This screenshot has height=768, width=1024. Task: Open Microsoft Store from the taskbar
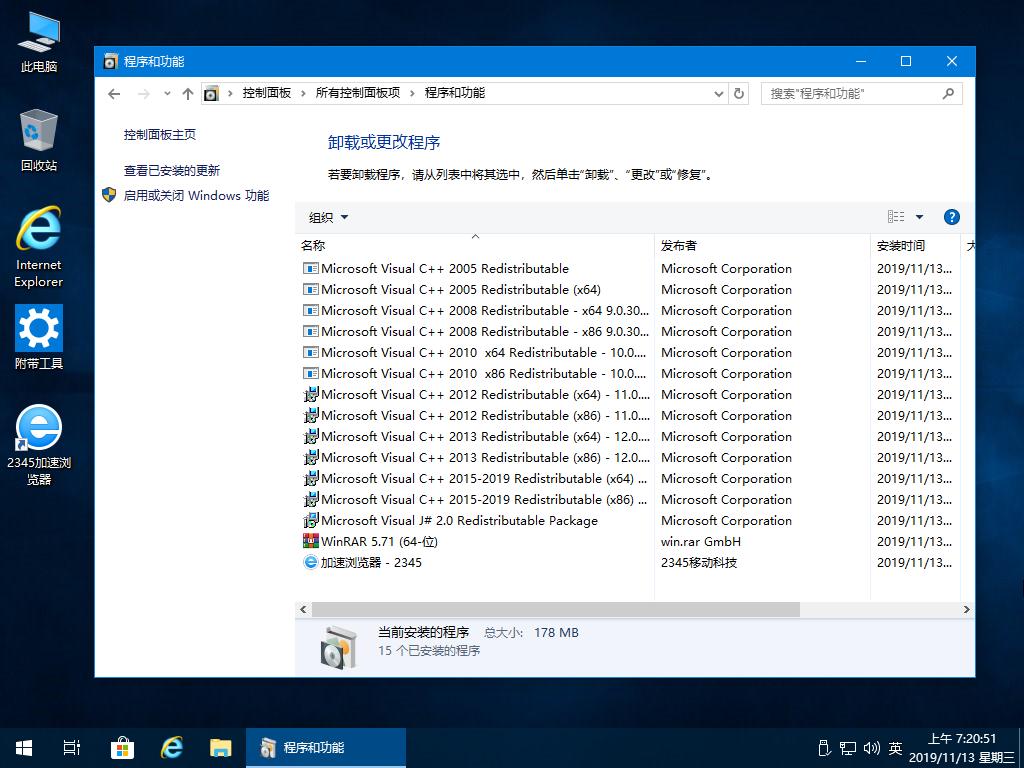[122, 748]
